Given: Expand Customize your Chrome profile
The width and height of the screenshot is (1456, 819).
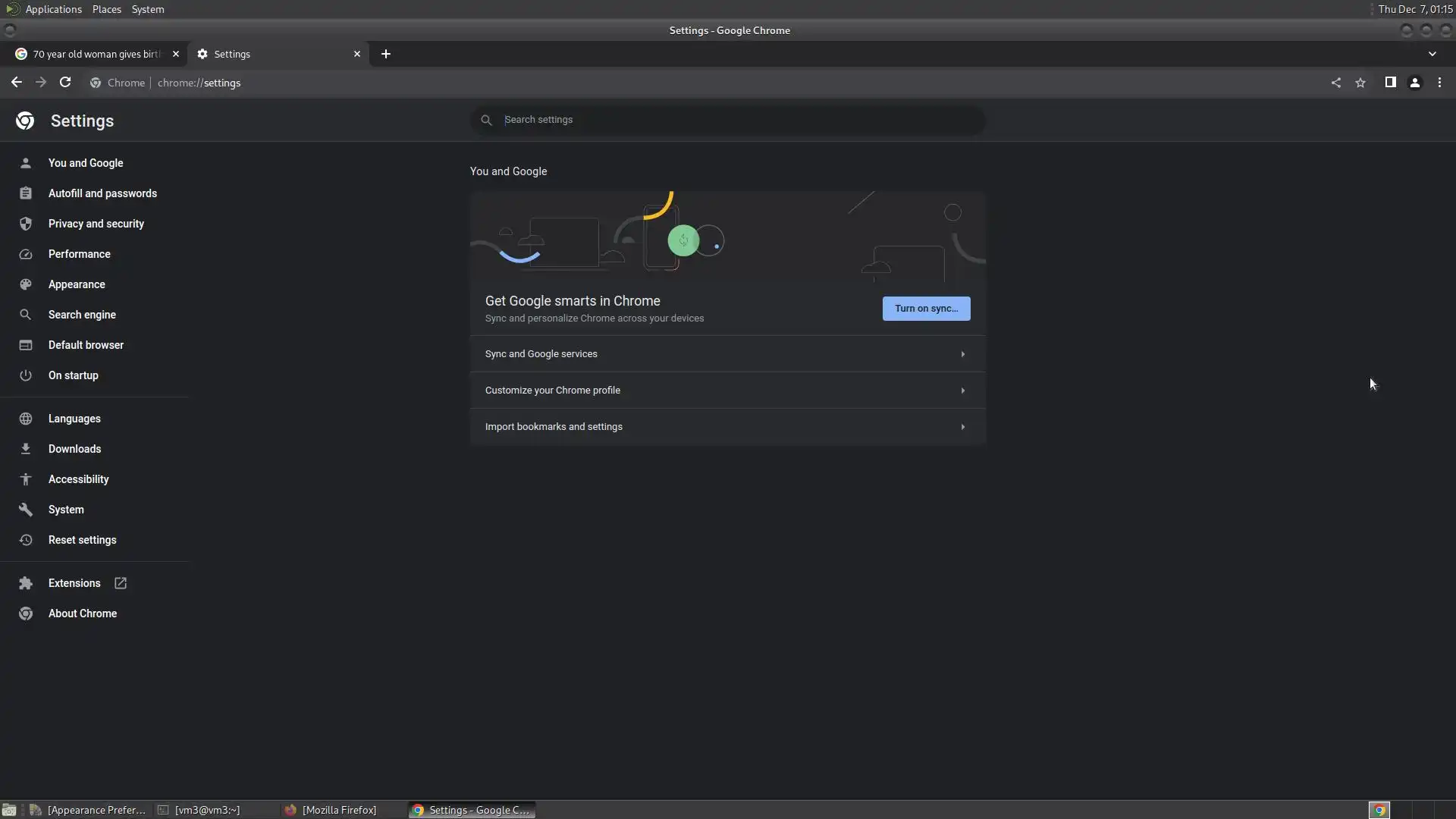Looking at the screenshot, I should (x=726, y=391).
